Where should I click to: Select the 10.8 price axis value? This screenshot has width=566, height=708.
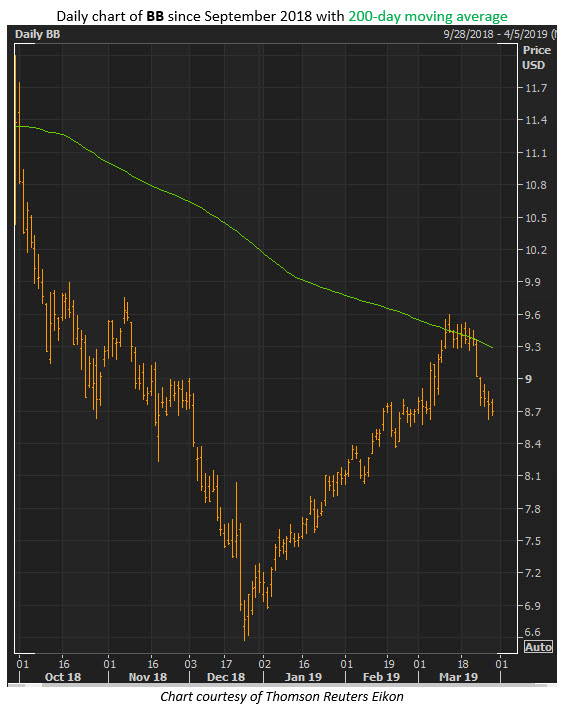pyautogui.click(x=536, y=185)
